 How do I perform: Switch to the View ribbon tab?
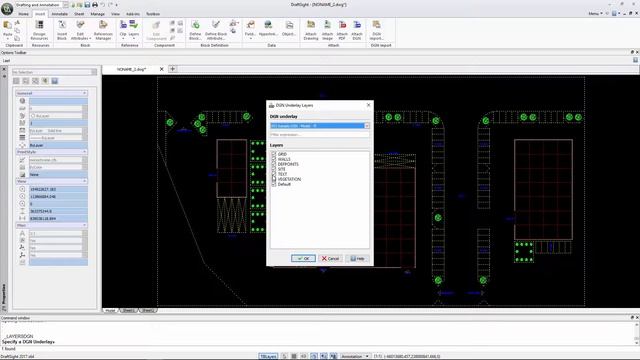[x=116, y=14]
